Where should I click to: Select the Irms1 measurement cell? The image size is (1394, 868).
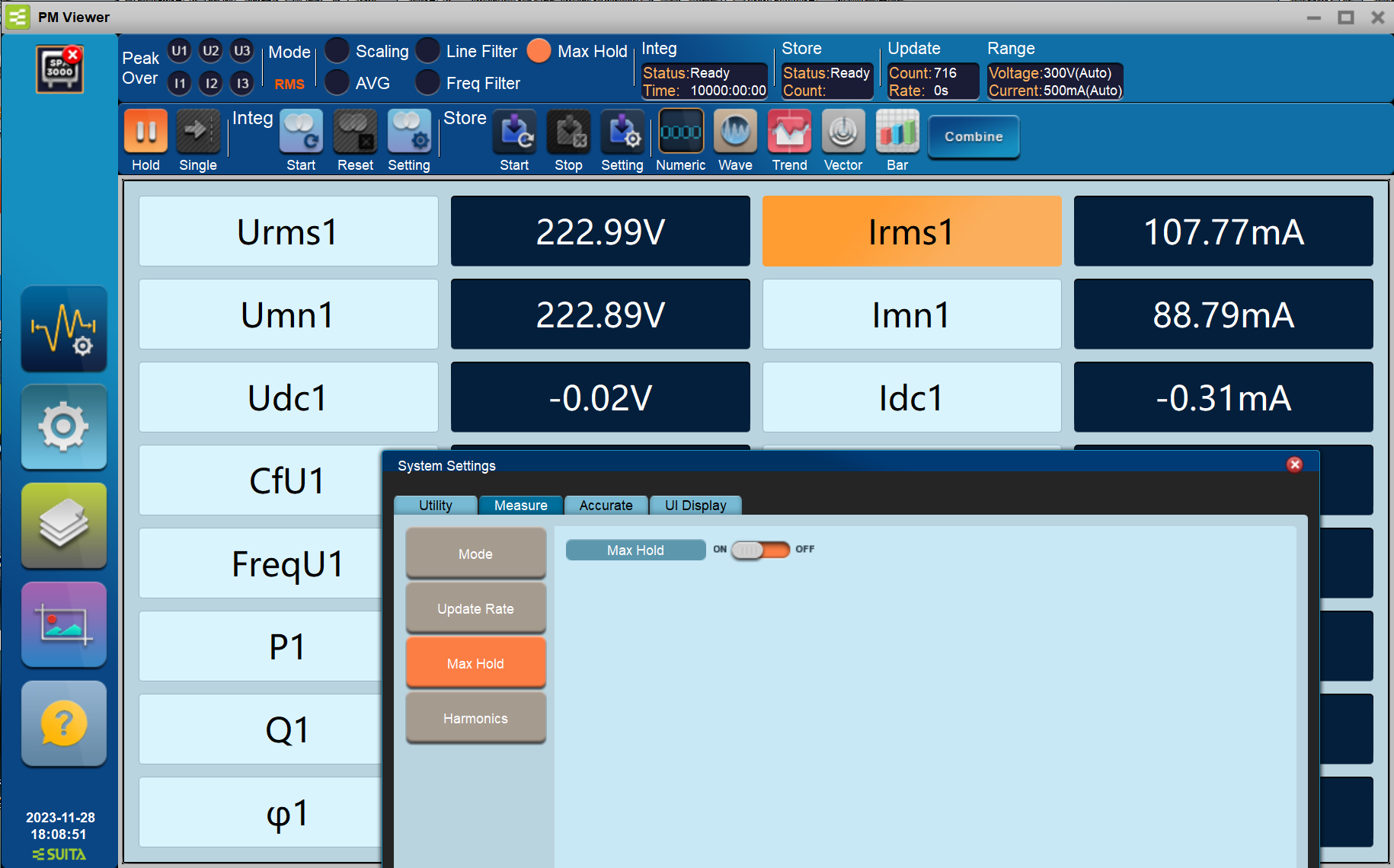[x=911, y=231]
